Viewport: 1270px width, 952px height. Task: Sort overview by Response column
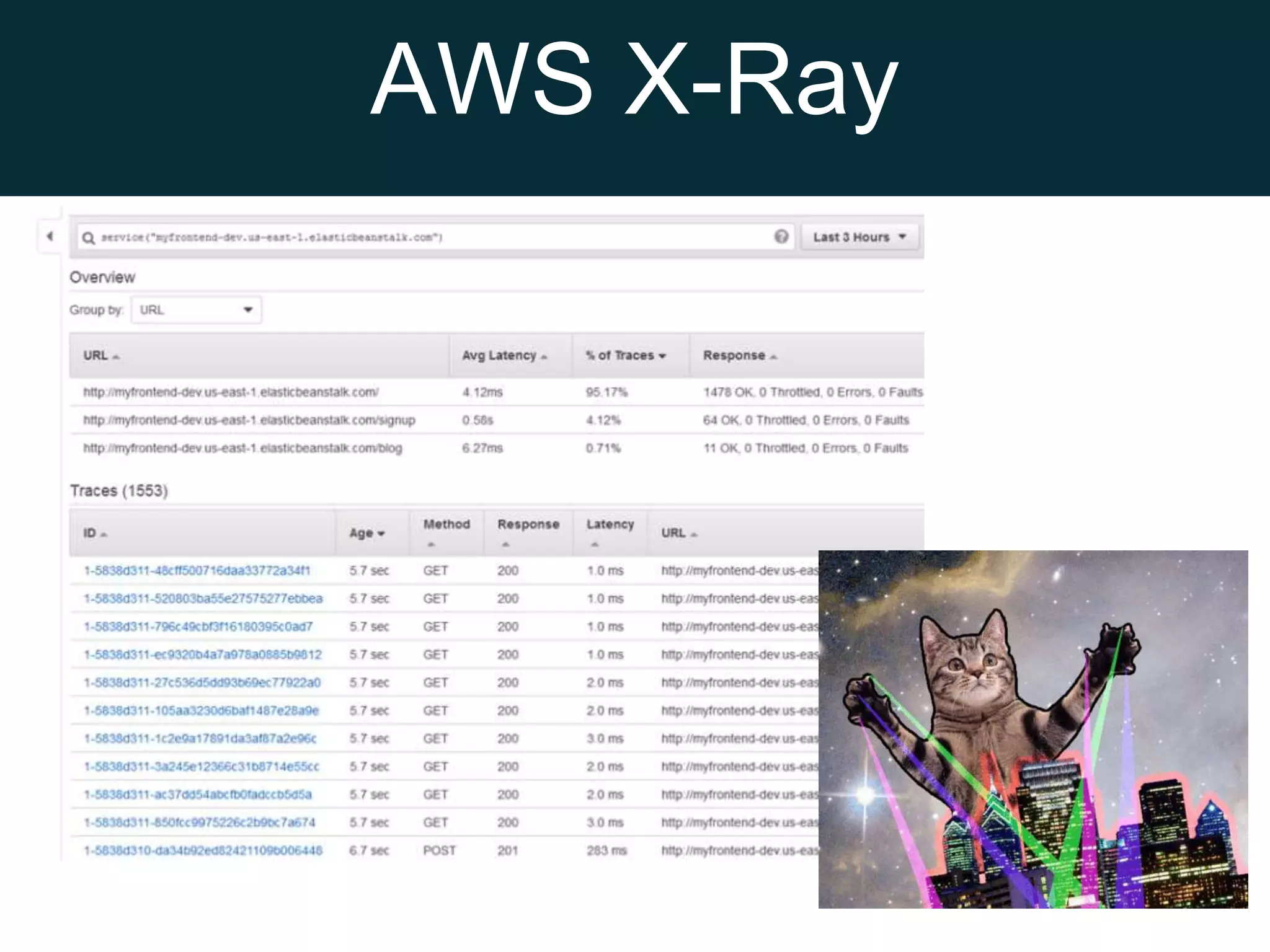(740, 356)
